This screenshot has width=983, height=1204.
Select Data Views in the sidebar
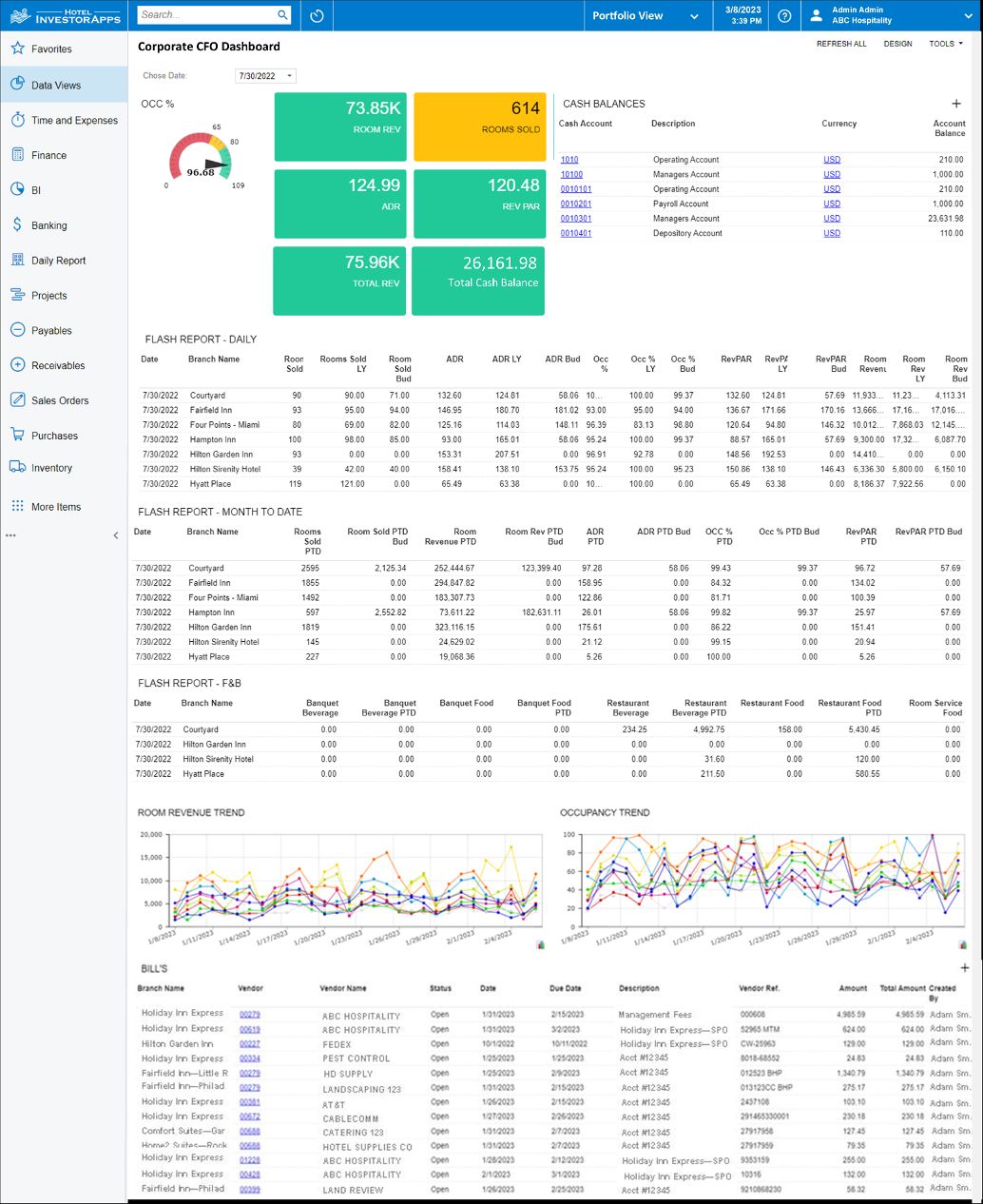pyautogui.click(x=56, y=85)
